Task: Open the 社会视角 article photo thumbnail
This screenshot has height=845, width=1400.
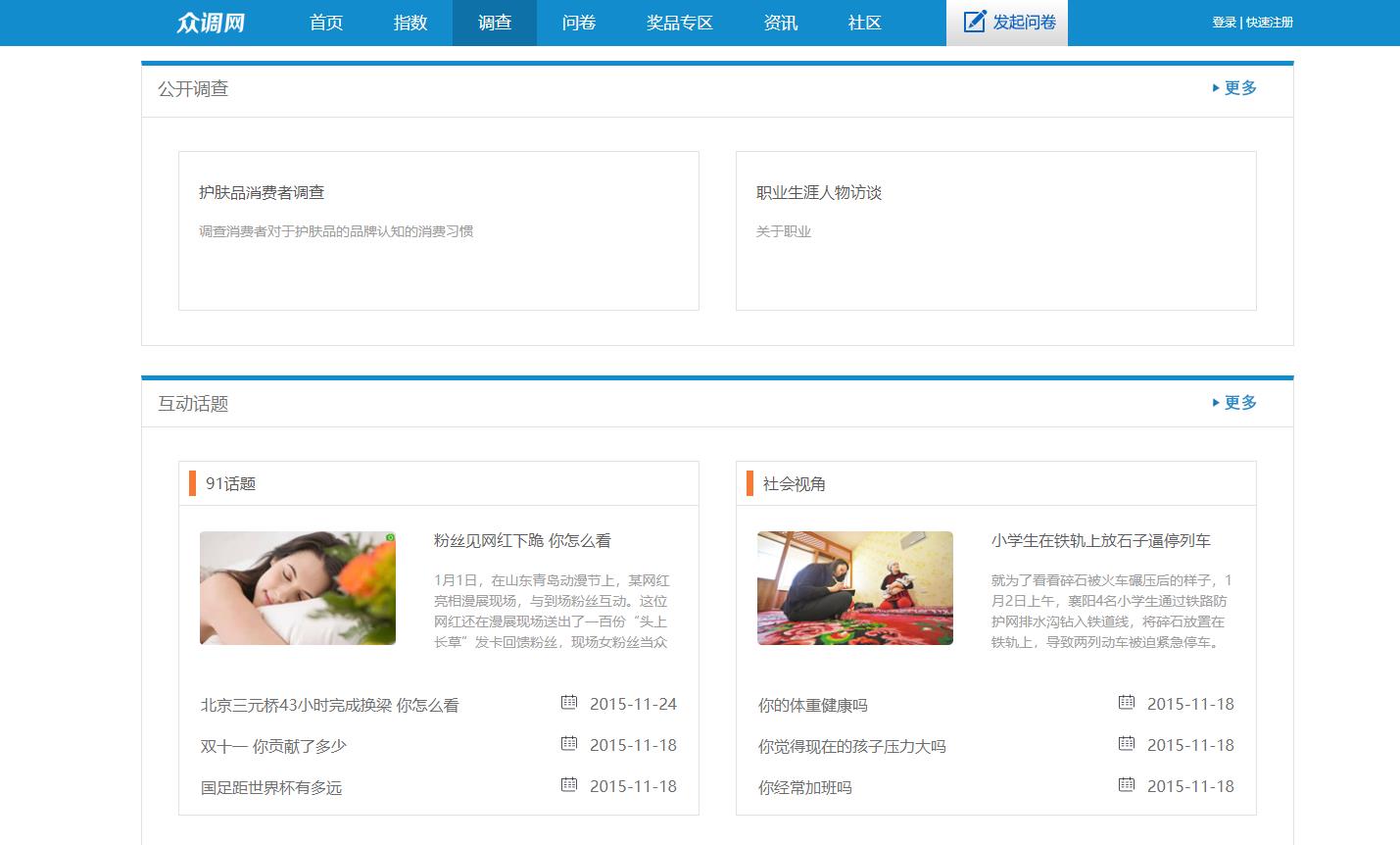Action: [854, 588]
